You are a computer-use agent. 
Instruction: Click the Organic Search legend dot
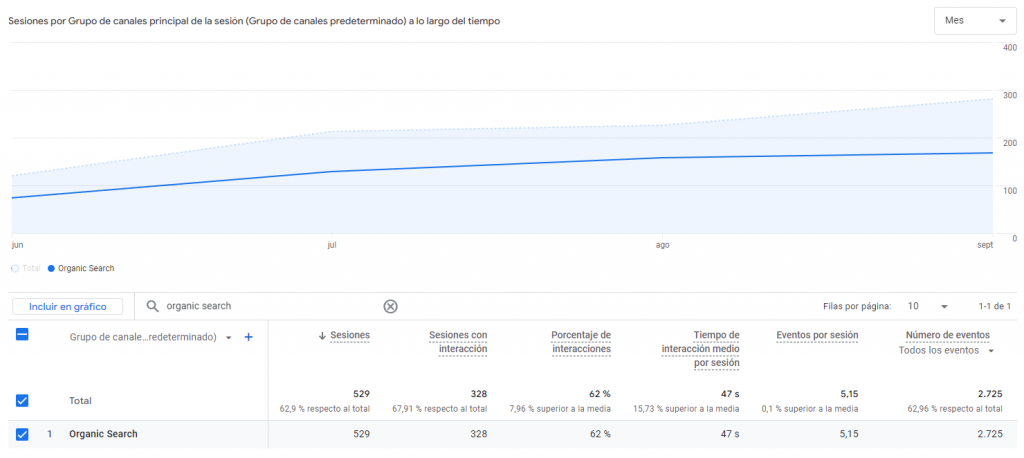tap(51, 268)
